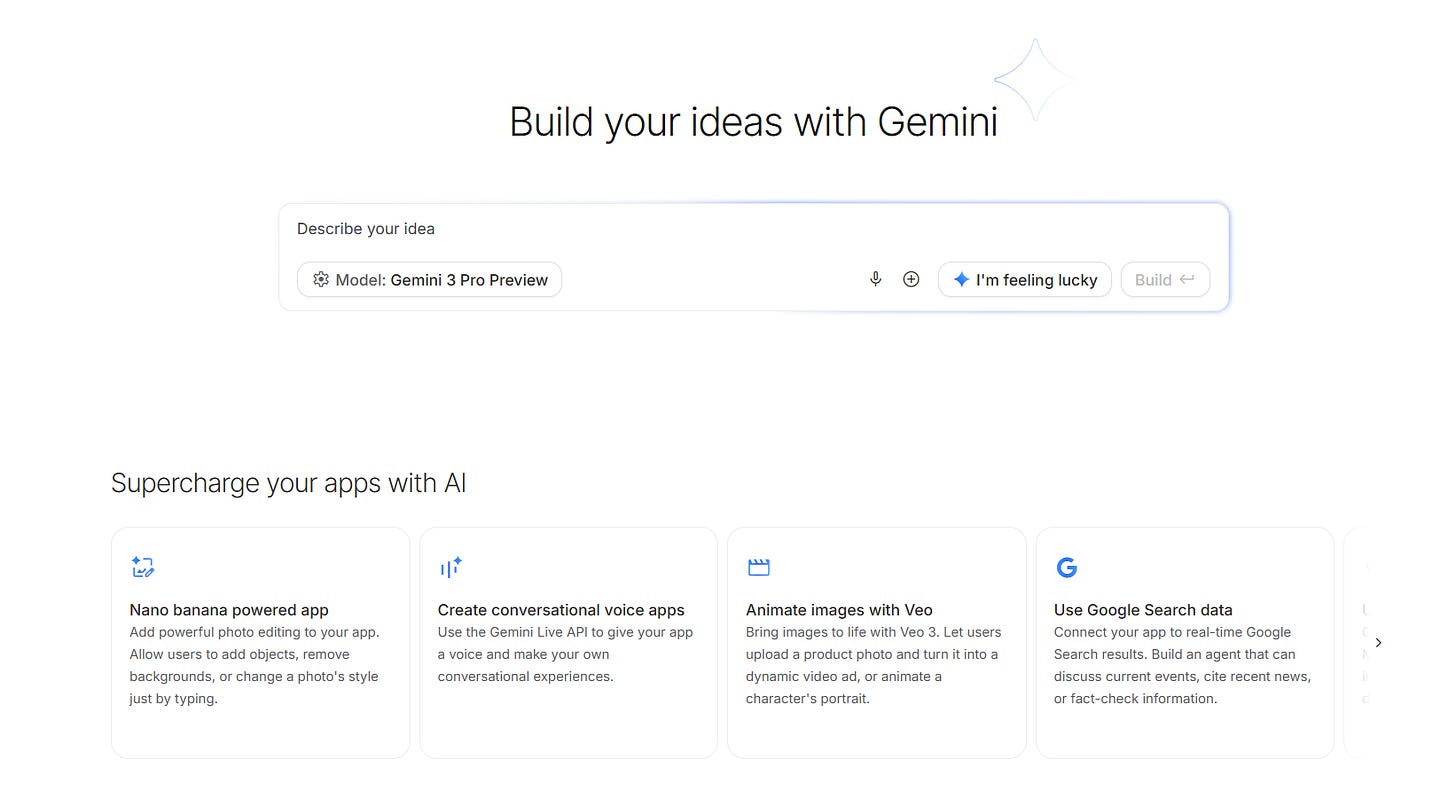Click the blue sparkle icon in feeling lucky
1456x799 pixels.
point(961,280)
